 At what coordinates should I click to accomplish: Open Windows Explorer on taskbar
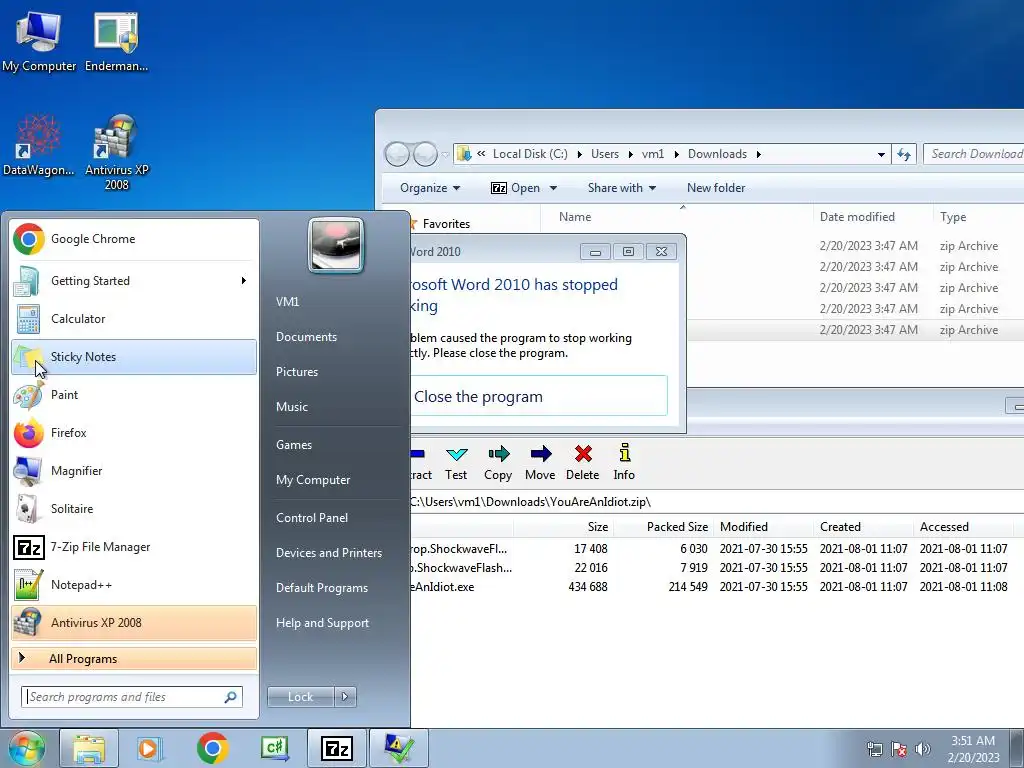(x=89, y=748)
